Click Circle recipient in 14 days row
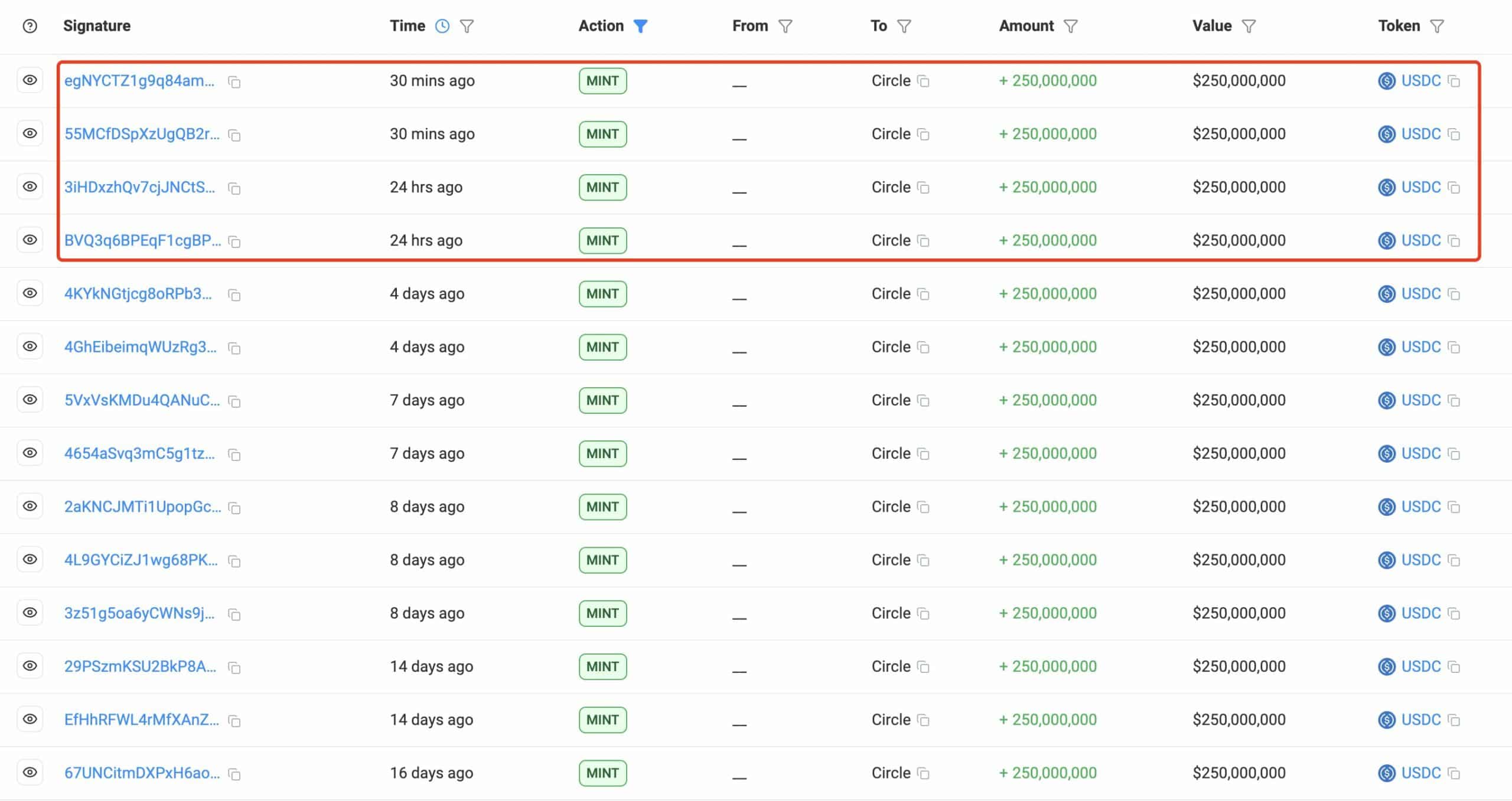 click(x=891, y=666)
